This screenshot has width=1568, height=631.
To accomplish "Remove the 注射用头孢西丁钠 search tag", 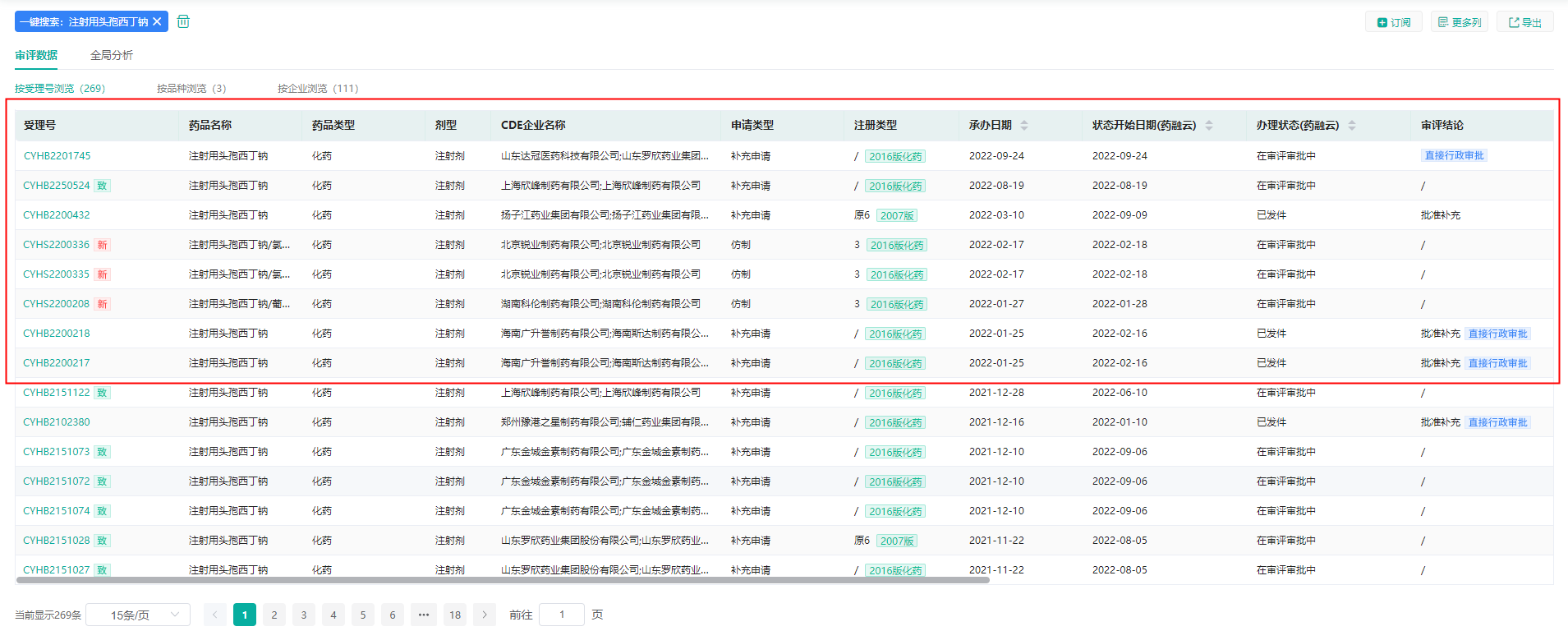I will pos(157,21).
